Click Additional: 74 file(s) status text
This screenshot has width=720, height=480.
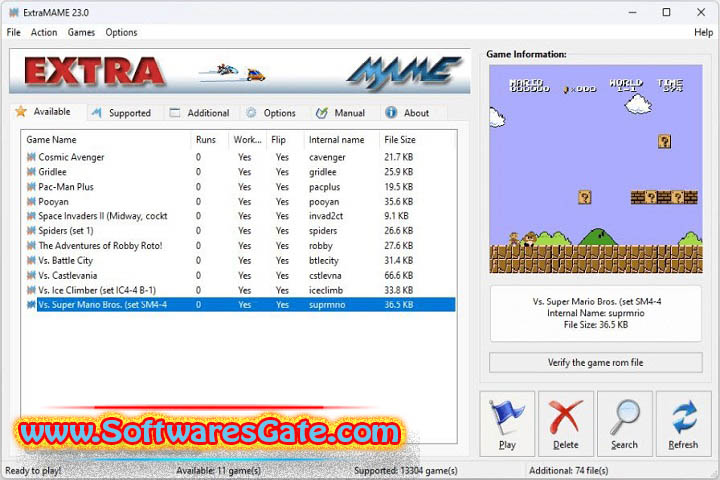click(x=568, y=470)
